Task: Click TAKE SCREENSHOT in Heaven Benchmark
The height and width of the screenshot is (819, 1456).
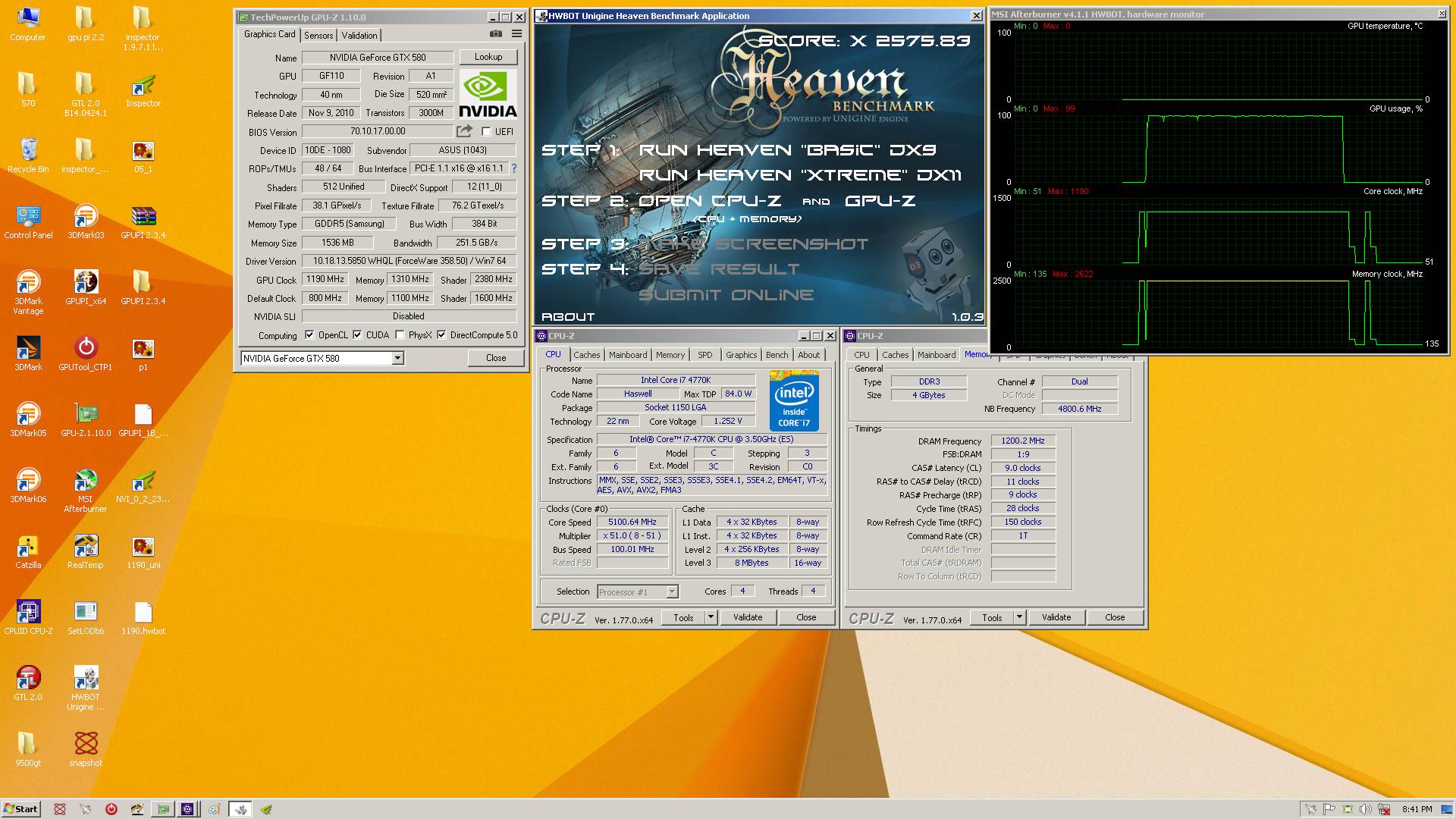Action: [x=753, y=243]
